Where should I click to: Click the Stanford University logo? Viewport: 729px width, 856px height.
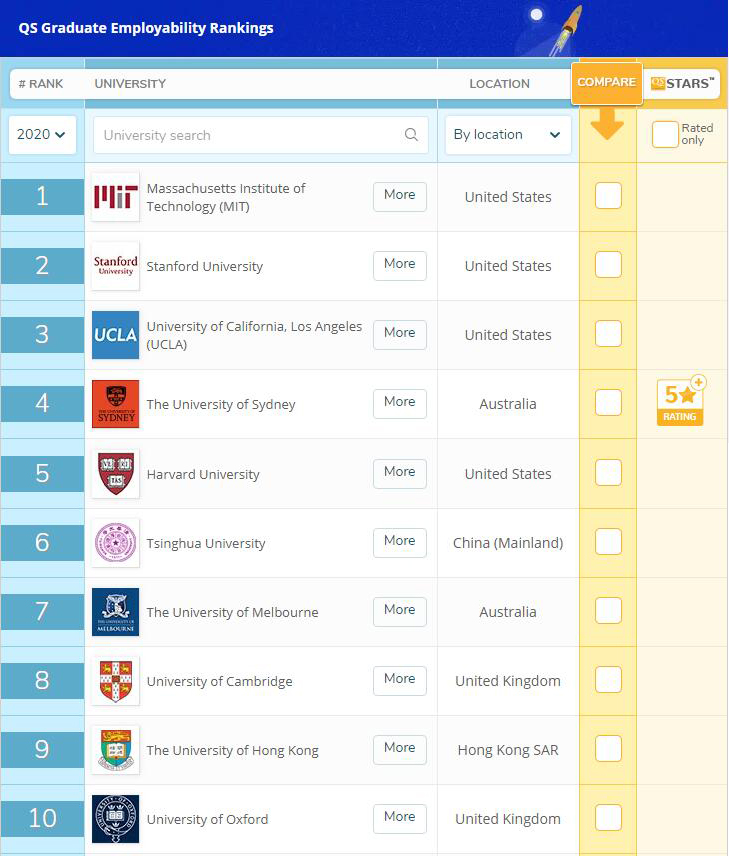coord(115,266)
